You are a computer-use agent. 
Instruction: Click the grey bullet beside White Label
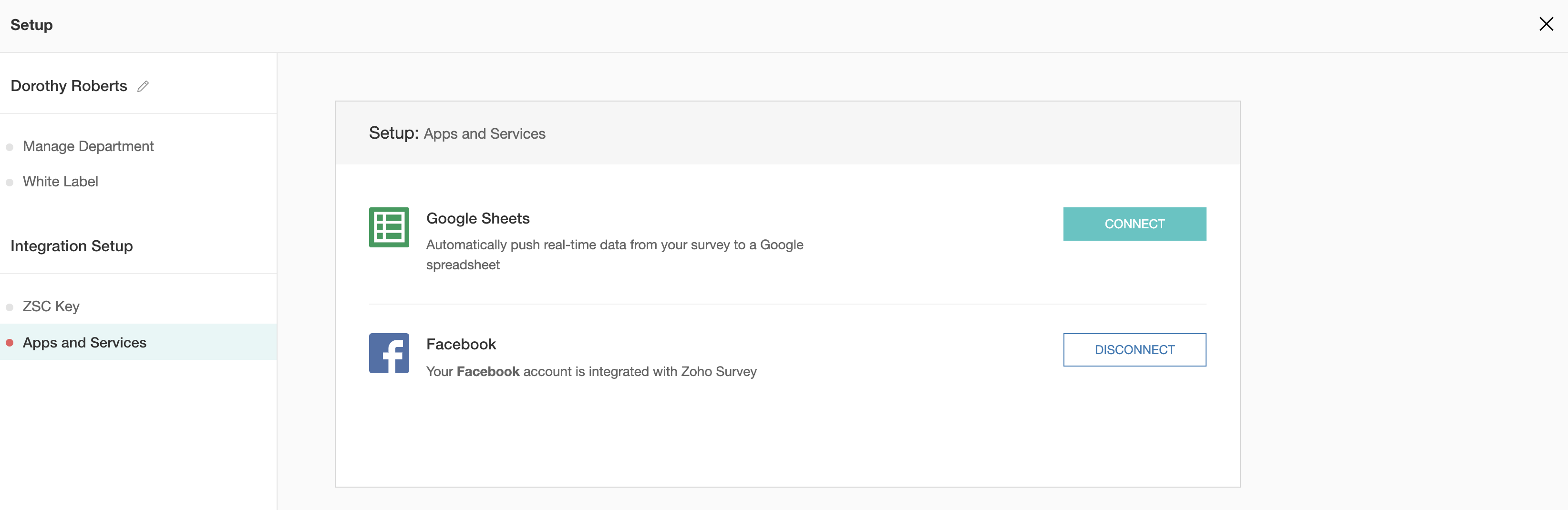coord(10,182)
